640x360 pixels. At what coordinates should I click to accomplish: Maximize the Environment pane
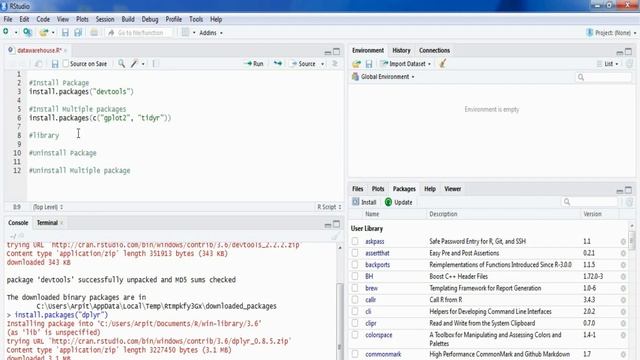point(628,51)
